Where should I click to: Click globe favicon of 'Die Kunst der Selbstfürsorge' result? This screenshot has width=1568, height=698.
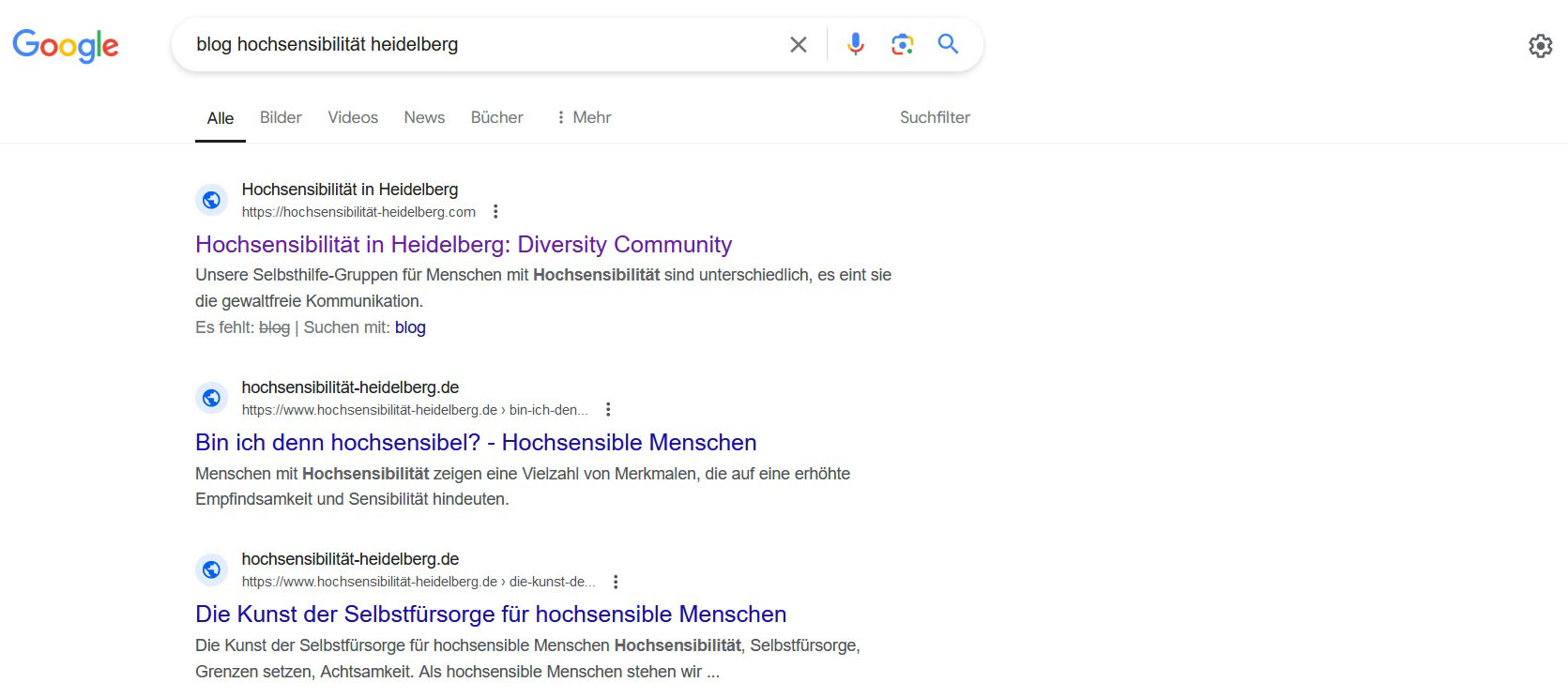click(x=212, y=569)
